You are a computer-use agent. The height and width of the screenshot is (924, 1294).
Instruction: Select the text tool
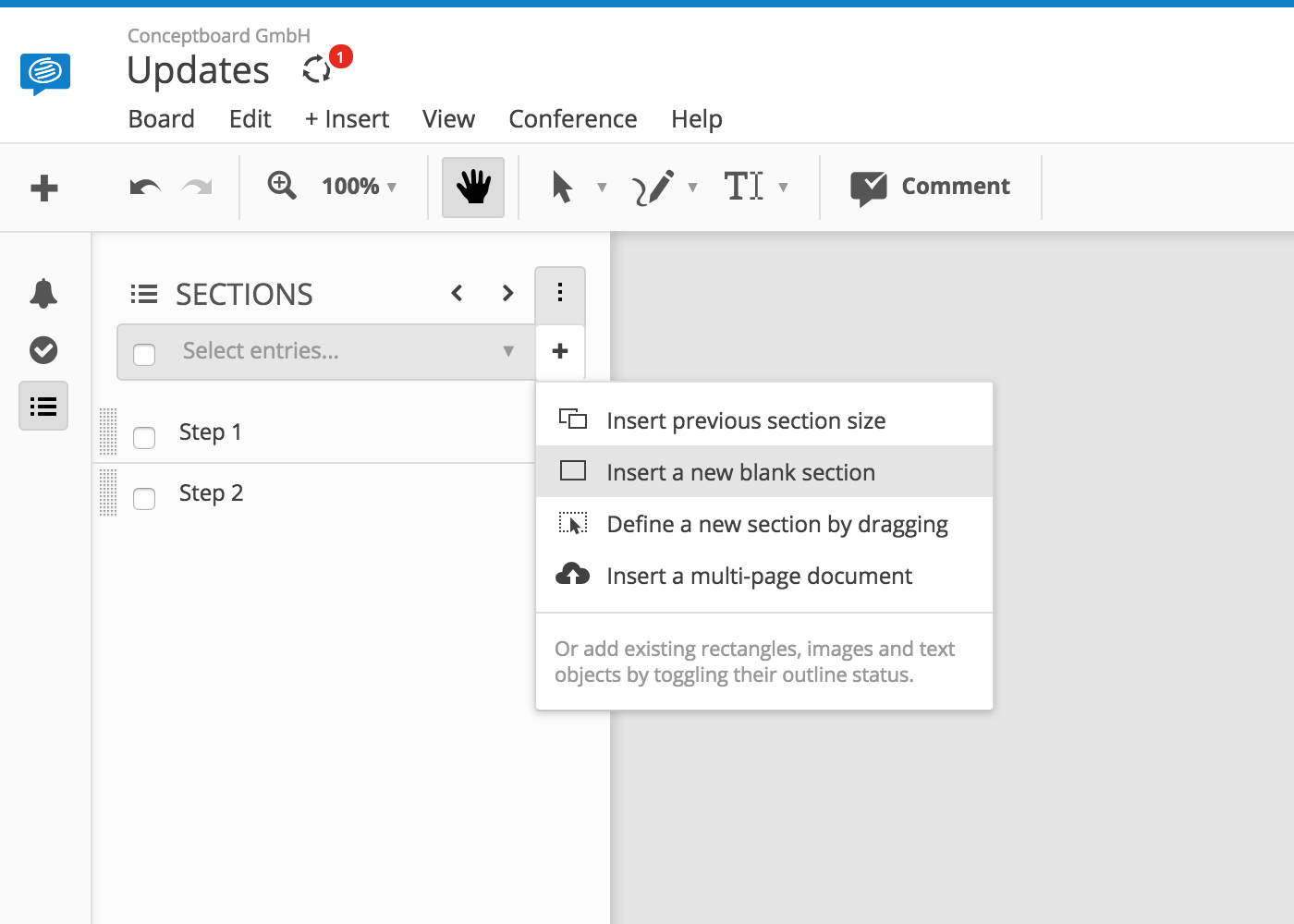click(744, 186)
